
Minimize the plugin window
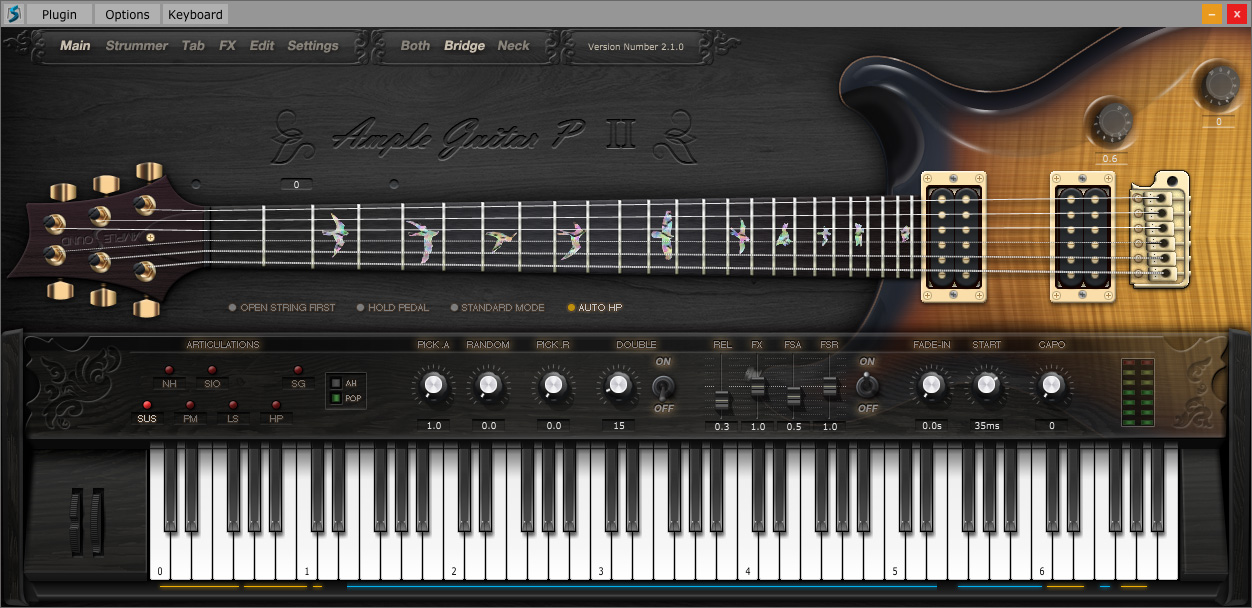1212,14
